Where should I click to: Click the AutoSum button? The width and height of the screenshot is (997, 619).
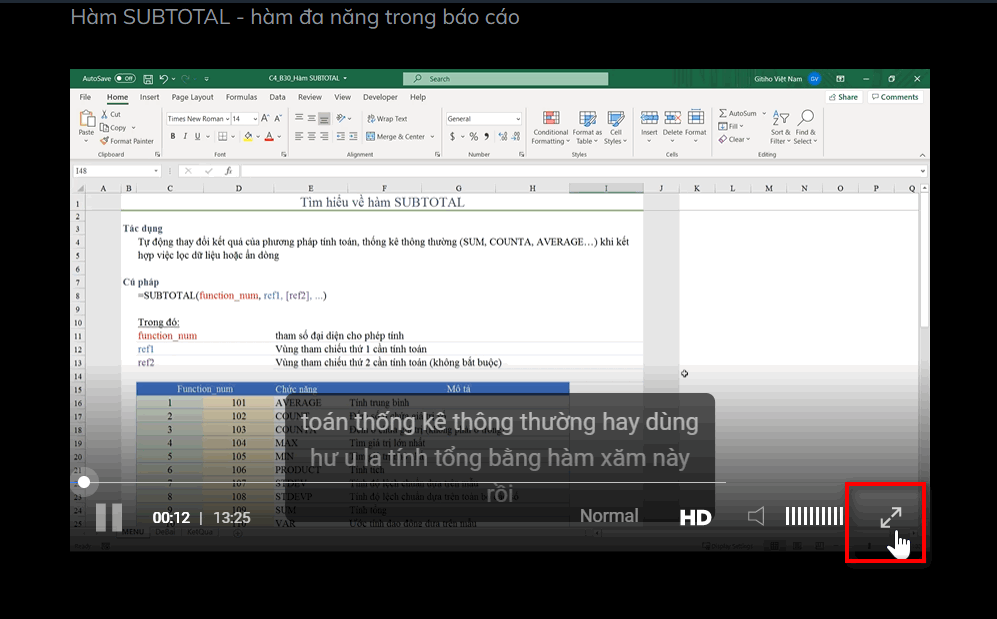(x=738, y=113)
